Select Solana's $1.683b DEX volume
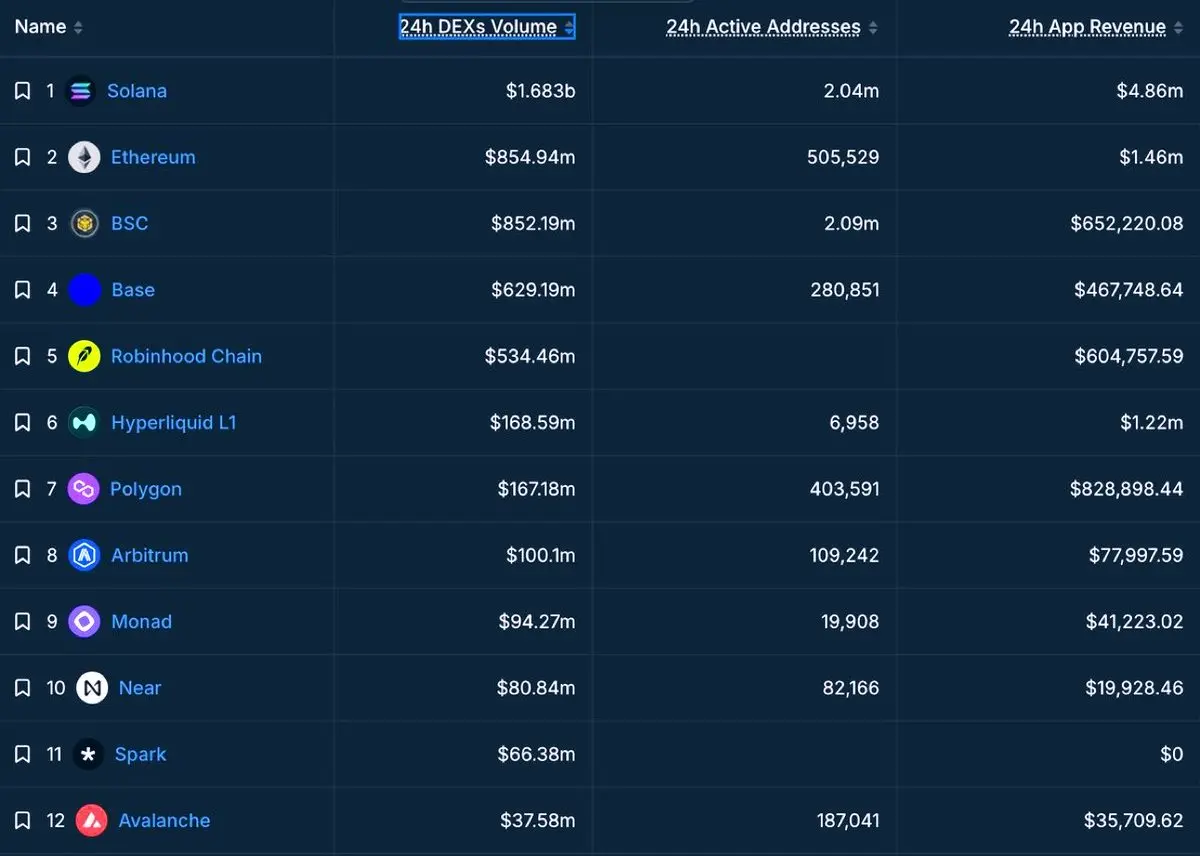 540,91
